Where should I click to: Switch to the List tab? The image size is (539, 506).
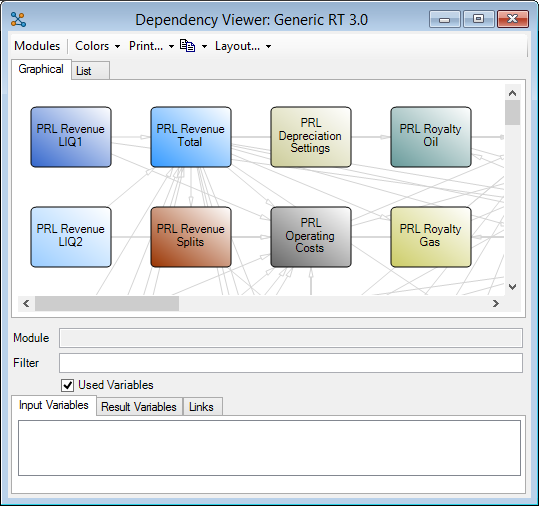[x=90, y=71]
